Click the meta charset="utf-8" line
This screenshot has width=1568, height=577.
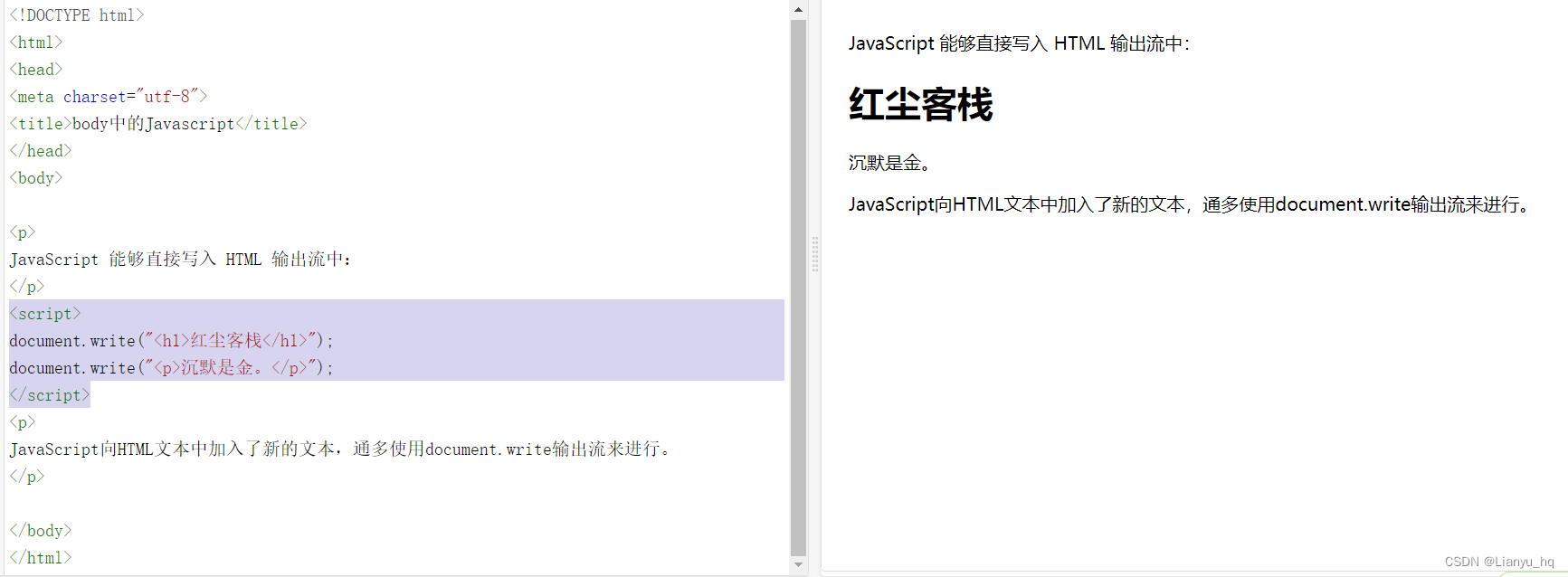click(109, 97)
